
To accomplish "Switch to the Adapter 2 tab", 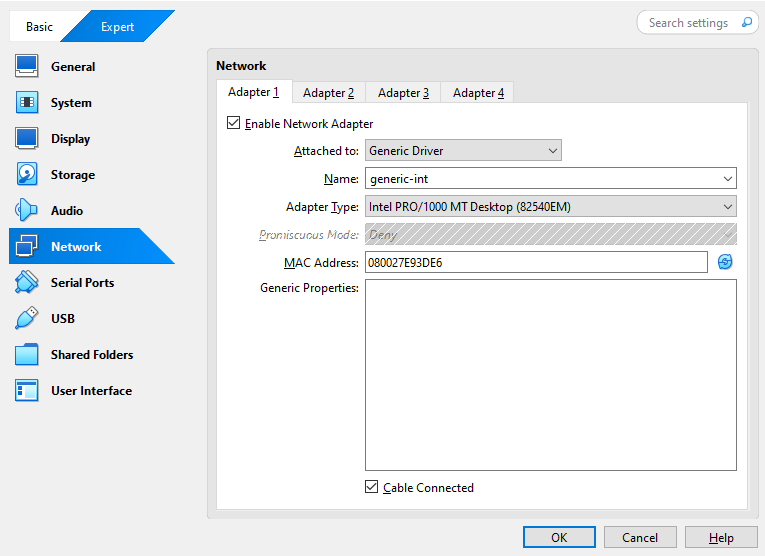I will point(328,93).
